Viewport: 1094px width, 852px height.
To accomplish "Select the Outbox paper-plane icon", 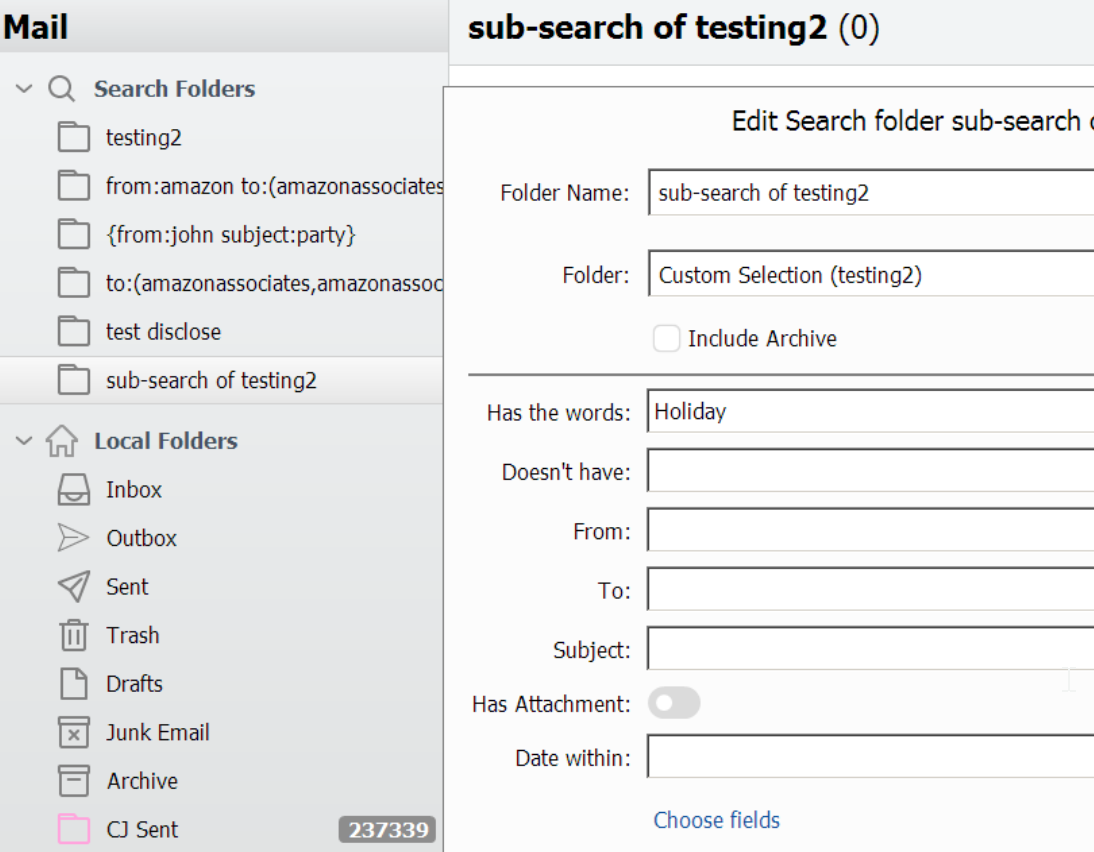I will pos(73,538).
